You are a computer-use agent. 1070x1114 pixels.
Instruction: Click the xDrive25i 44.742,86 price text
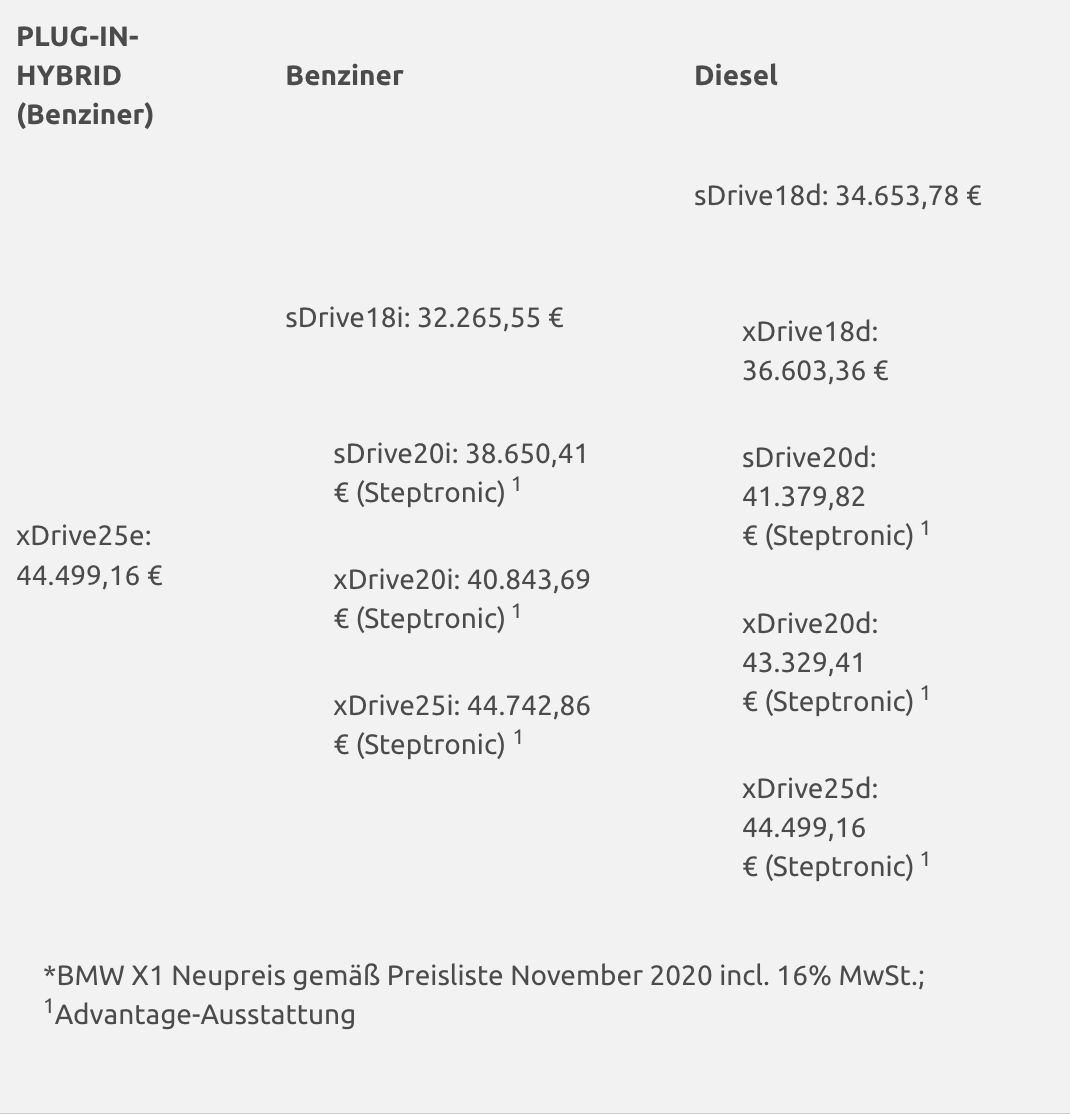(x=461, y=707)
